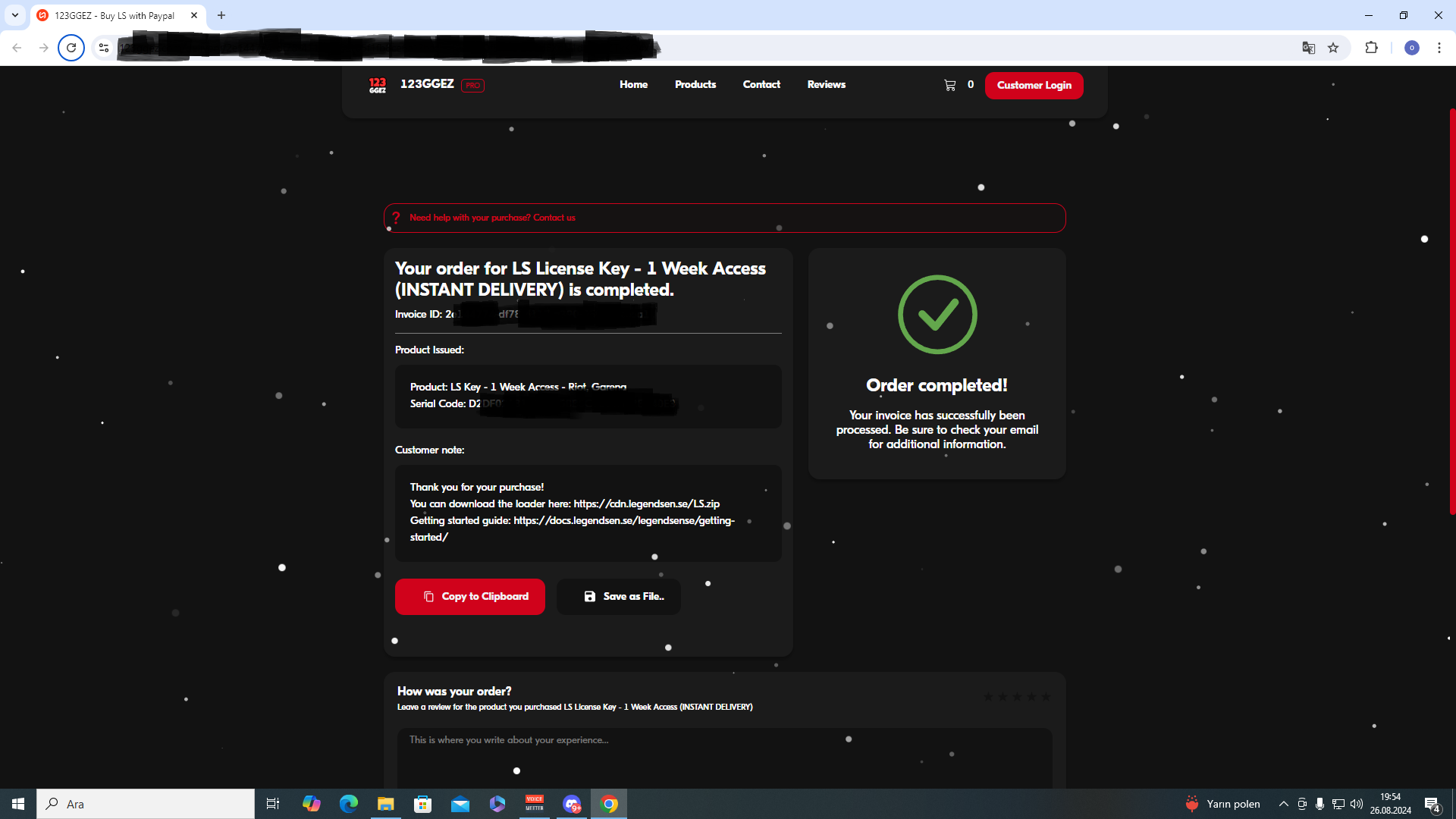
Task: Expand the tab search dropdown arrow
Action: point(15,15)
